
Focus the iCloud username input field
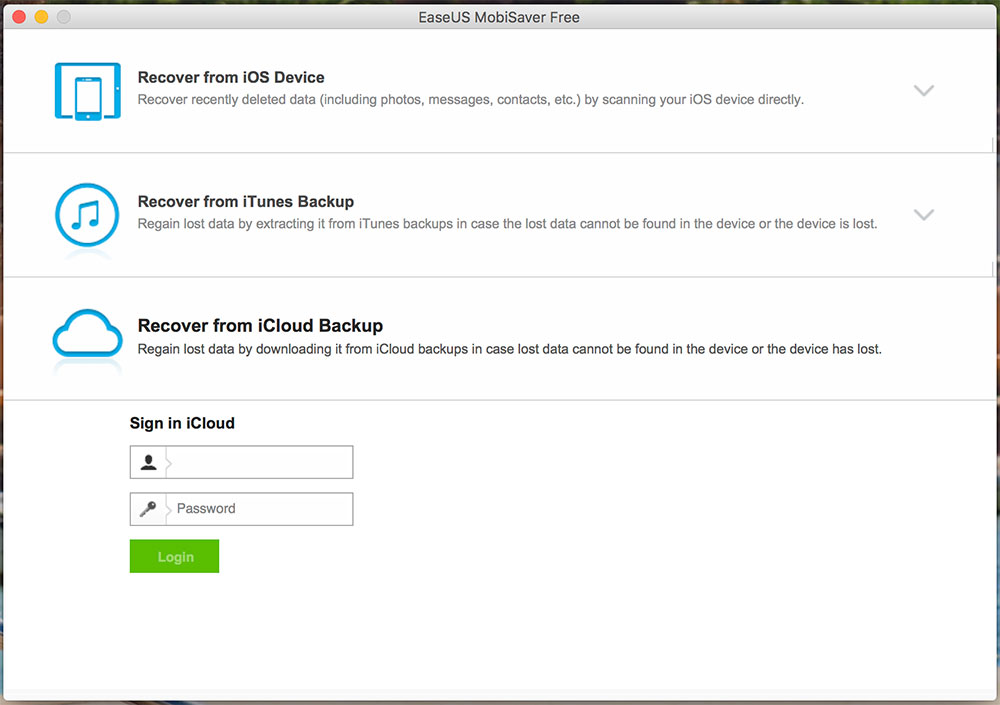tap(241, 462)
